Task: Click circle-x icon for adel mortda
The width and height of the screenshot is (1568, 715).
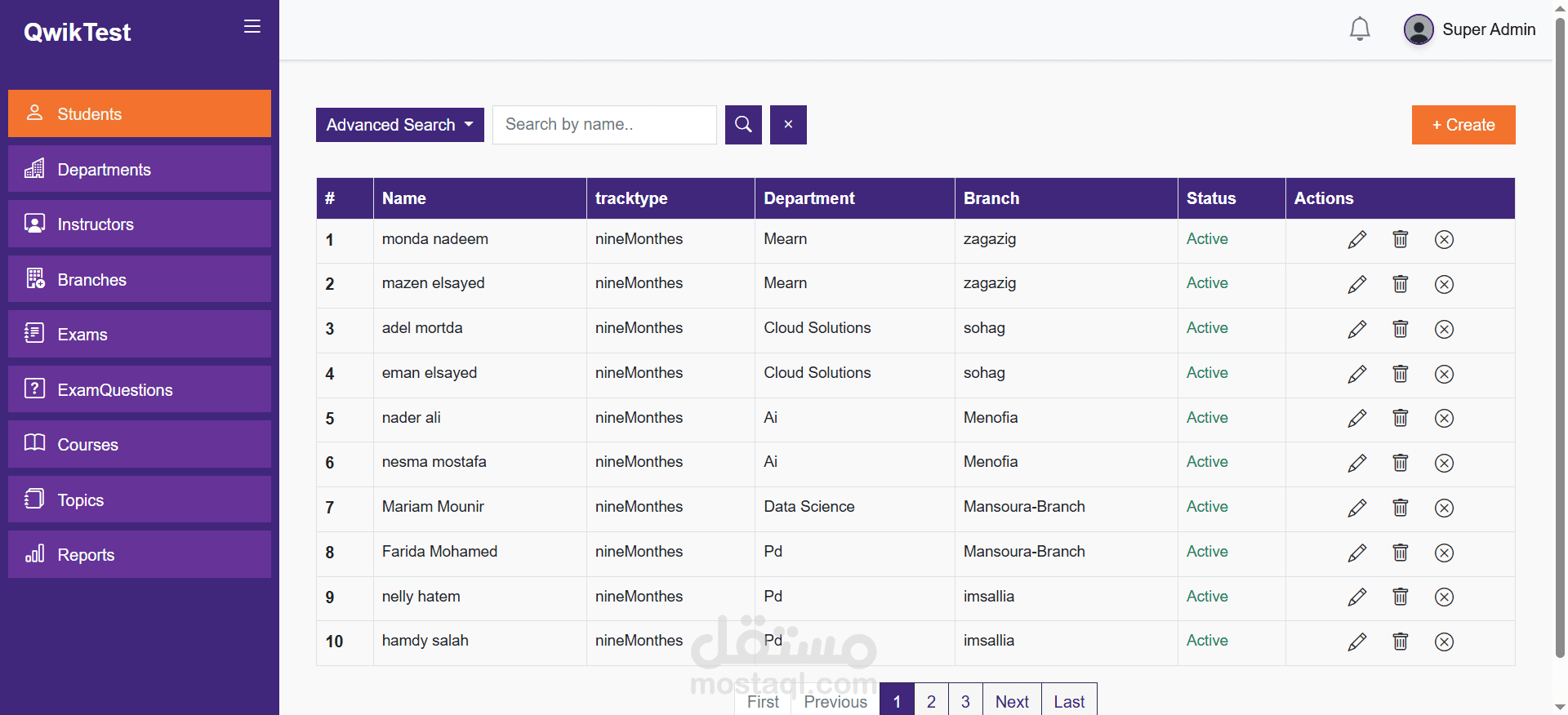Action: [1444, 329]
